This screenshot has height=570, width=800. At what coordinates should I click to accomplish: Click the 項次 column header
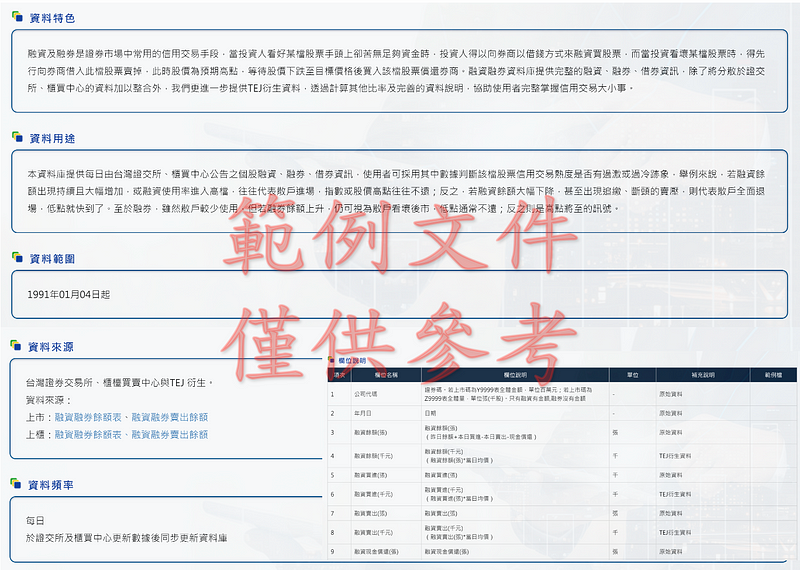coord(339,375)
